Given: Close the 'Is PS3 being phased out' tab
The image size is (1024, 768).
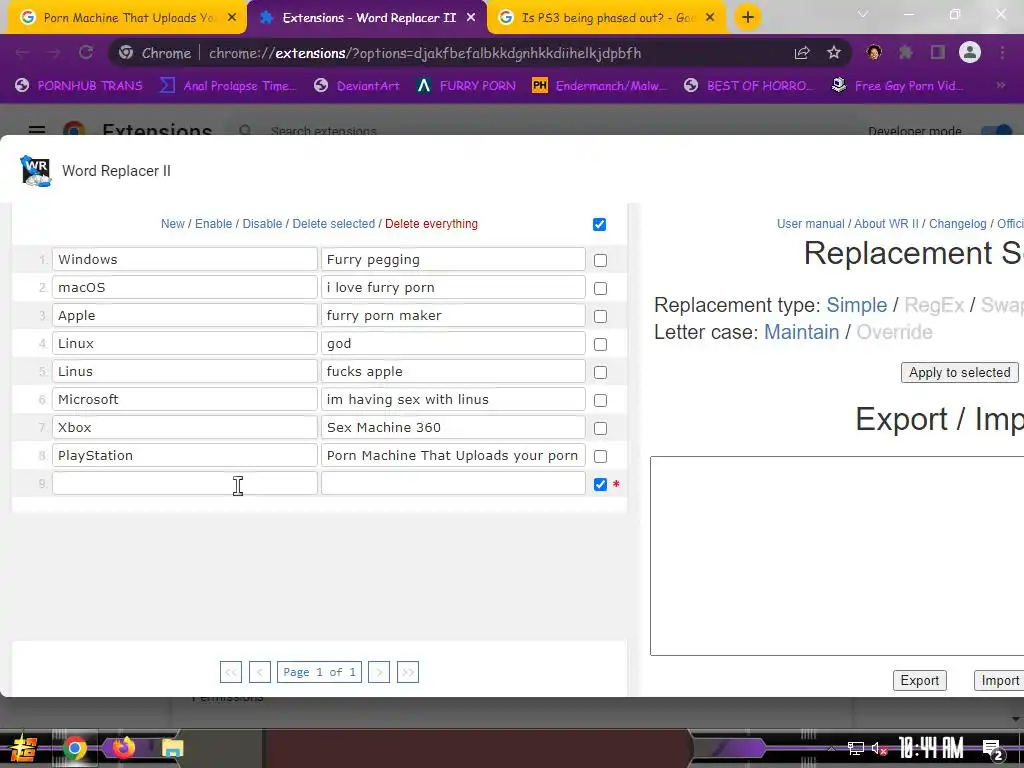Looking at the screenshot, I should click(711, 18).
